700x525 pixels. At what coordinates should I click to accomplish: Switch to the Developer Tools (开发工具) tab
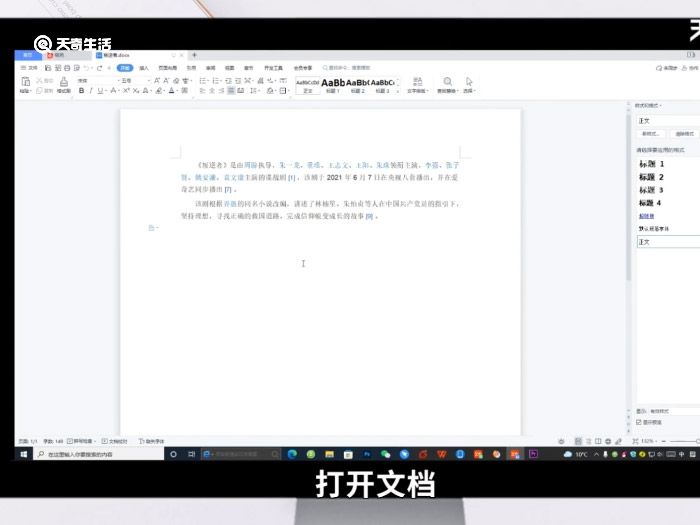click(273, 68)
